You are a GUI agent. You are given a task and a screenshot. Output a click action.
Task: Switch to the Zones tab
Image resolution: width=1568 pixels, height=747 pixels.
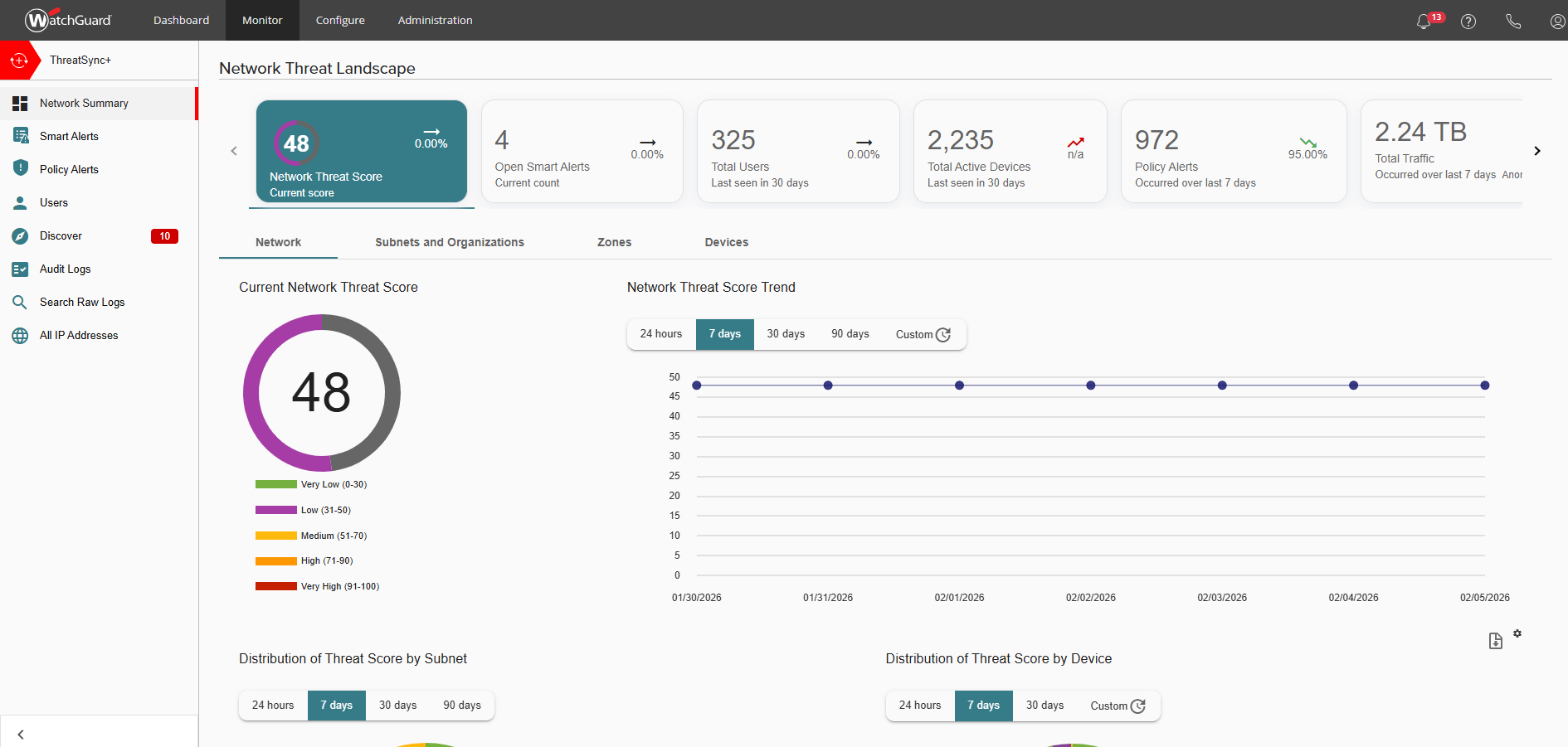pyautogui.click(x=614, y=242)
